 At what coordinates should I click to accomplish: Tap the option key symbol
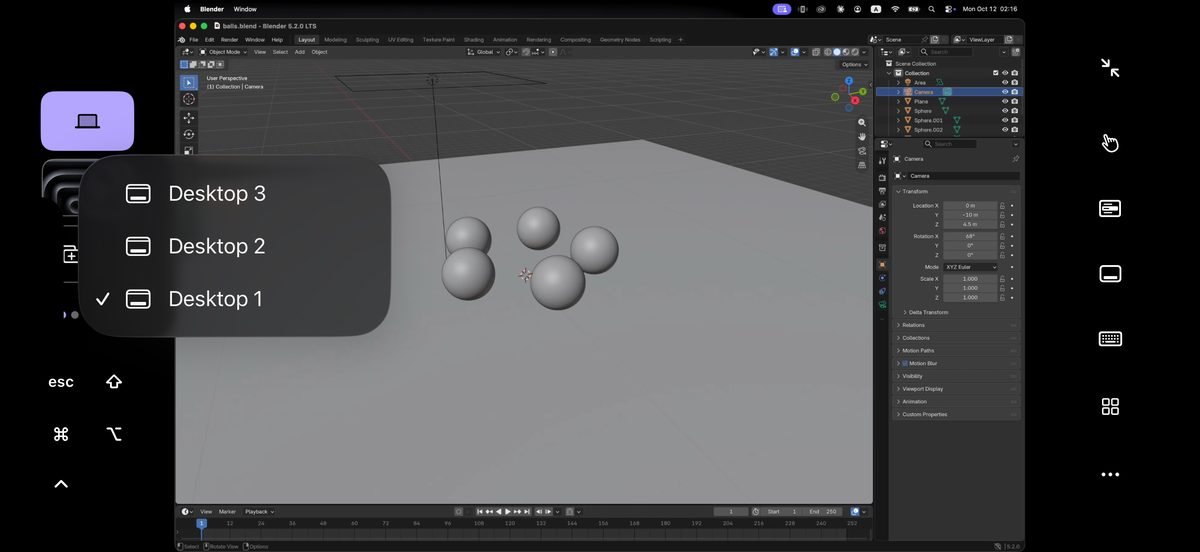pyautogui.click(x=114, y=434)
